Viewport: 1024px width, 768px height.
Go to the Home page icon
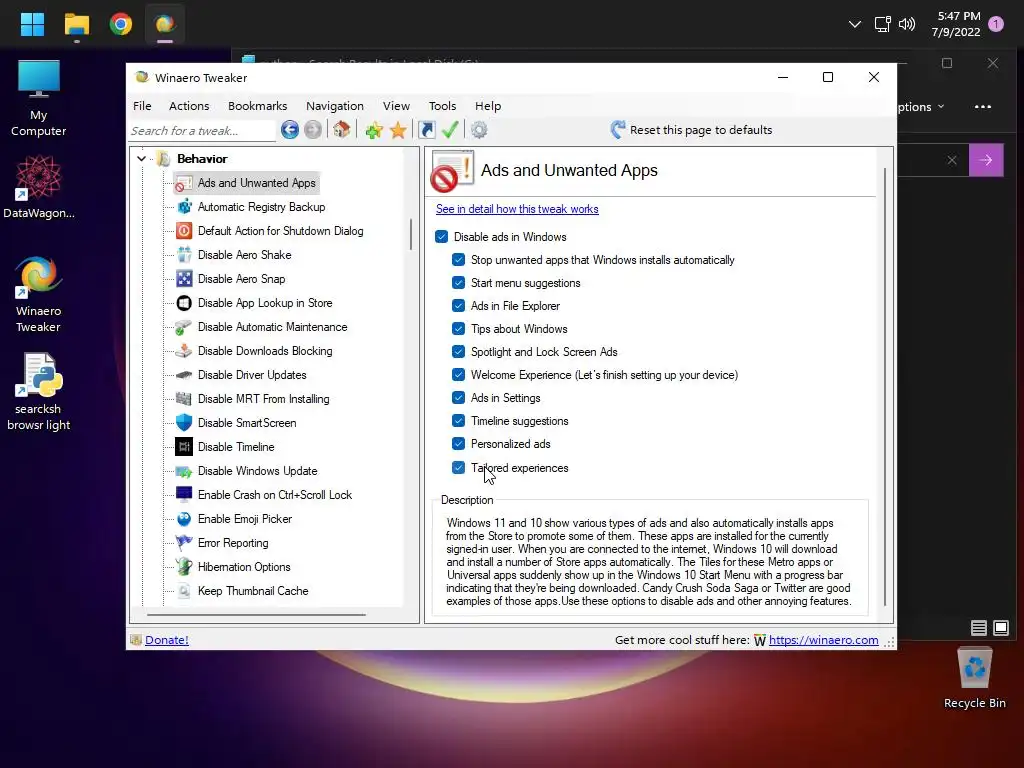pyautogui.click(x=342, y=130)
